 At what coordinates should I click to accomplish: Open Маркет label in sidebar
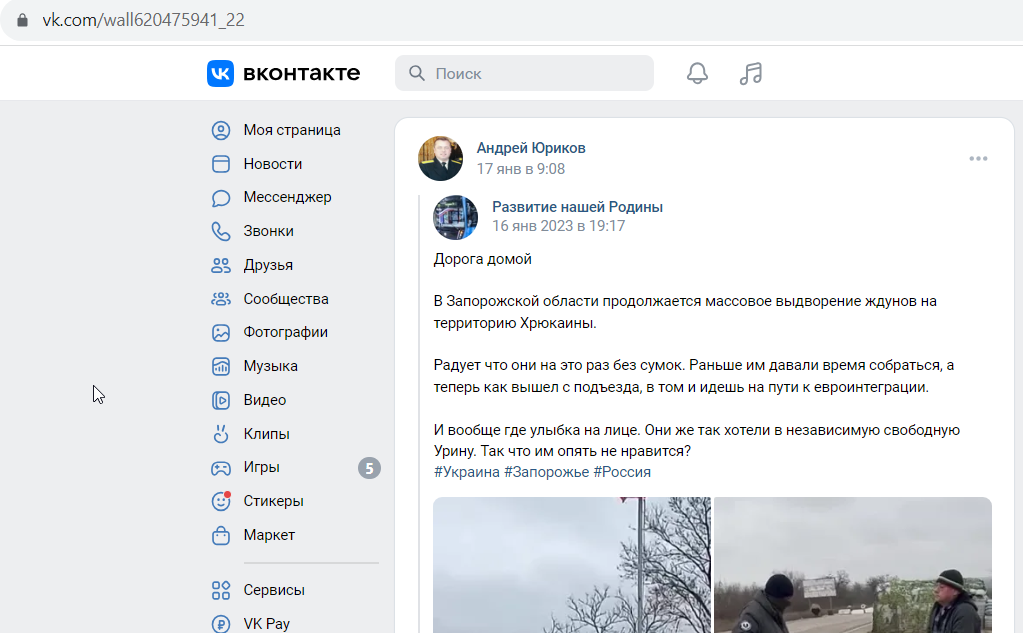pos(269,535)
